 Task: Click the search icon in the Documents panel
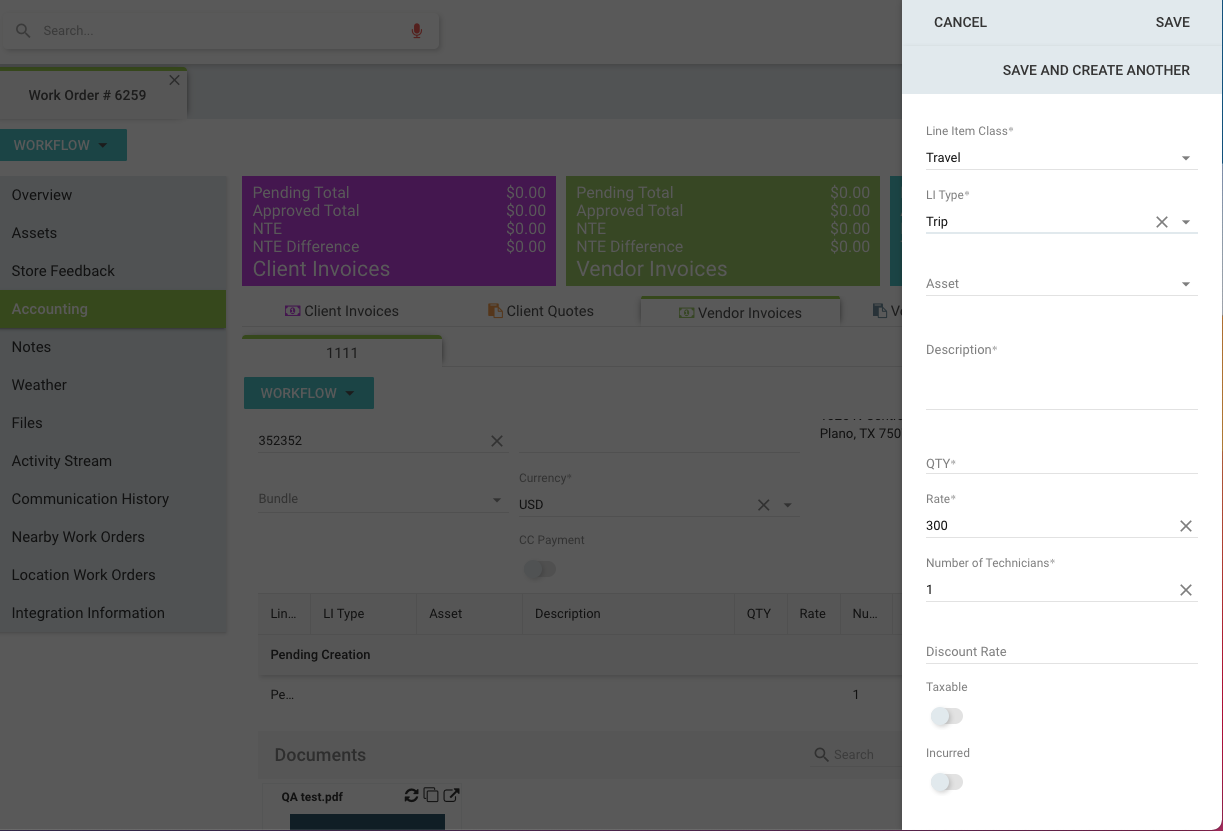pos(821,754)
